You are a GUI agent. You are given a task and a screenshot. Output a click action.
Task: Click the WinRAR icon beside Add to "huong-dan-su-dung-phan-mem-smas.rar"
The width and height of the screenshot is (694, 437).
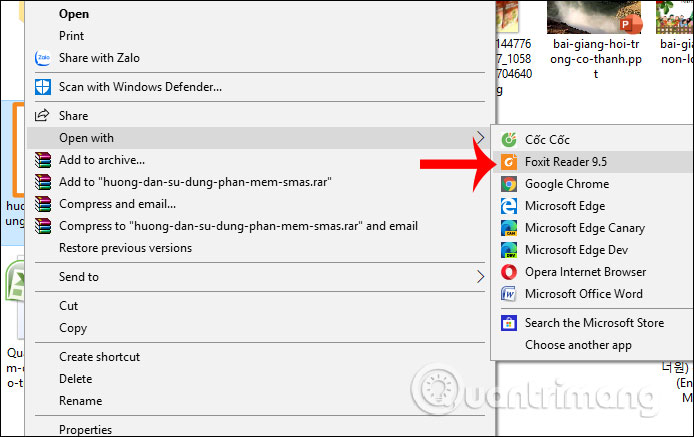43,182
